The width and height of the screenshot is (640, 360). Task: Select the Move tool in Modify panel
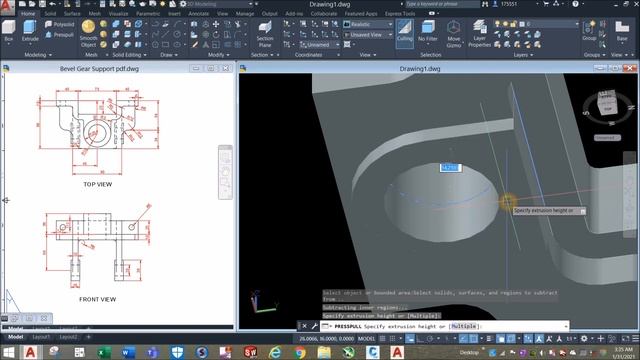pyautogui.click(x=216, y=24)
